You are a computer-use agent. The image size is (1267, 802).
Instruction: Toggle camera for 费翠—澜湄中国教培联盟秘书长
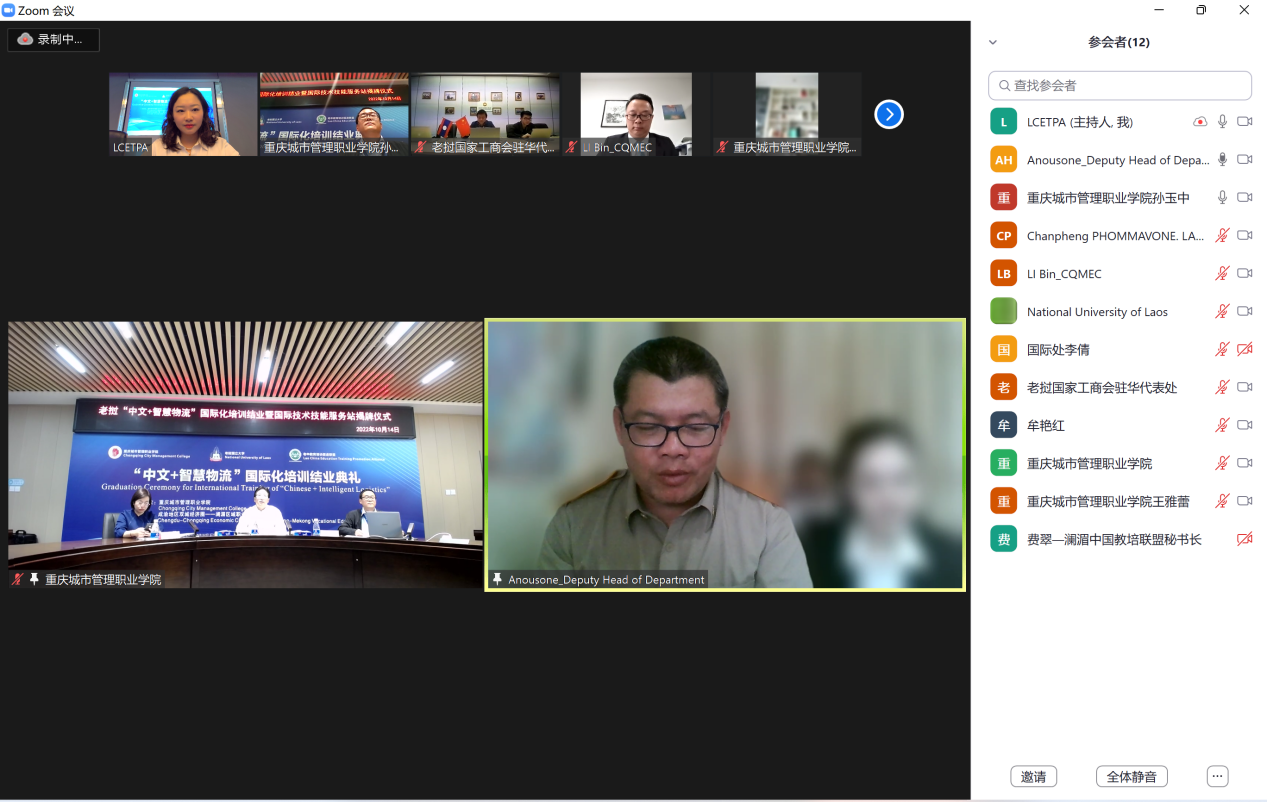tap(1244, 539)
